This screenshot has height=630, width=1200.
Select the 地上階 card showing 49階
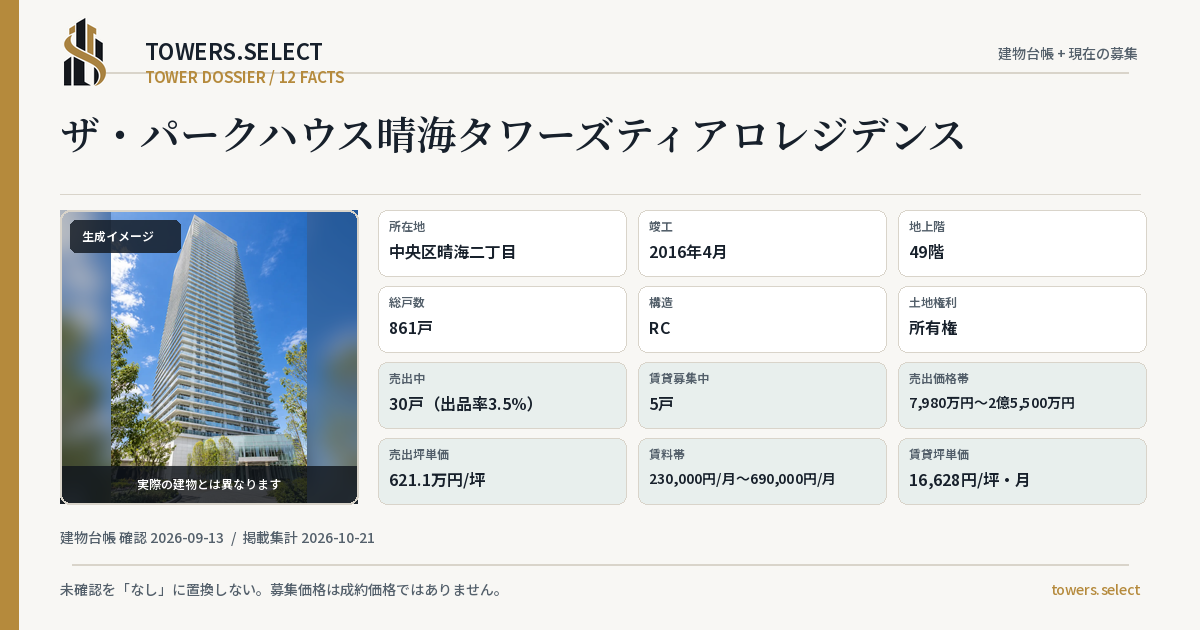[x=1022, y=243]
